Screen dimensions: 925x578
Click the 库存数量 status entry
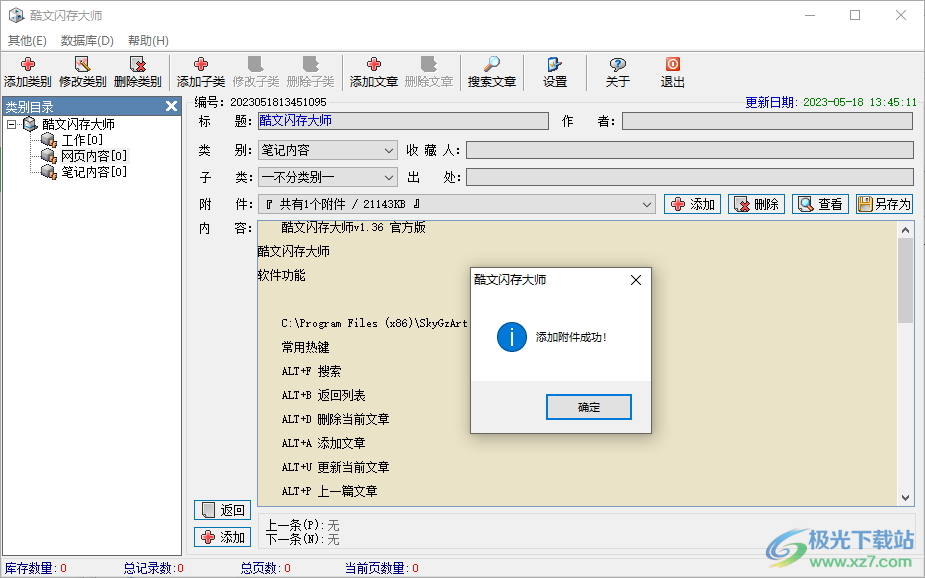tap(36, 568)
